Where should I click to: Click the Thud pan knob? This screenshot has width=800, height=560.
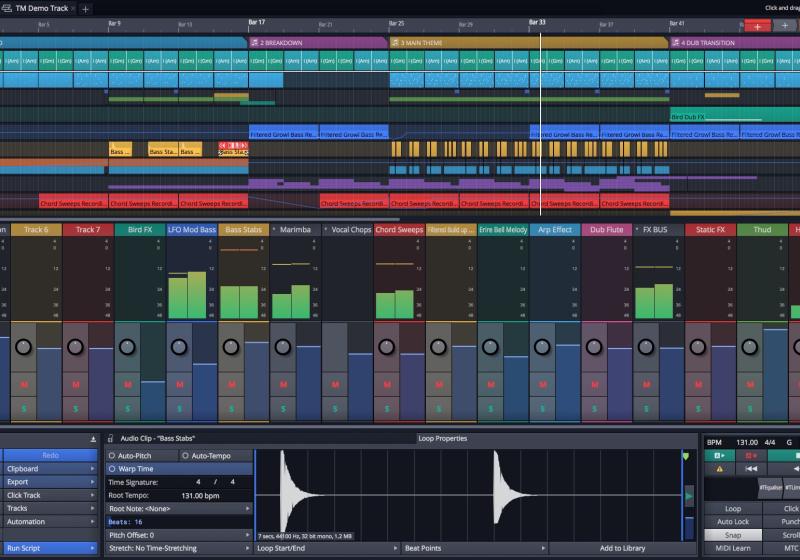(x=749, y=347)
